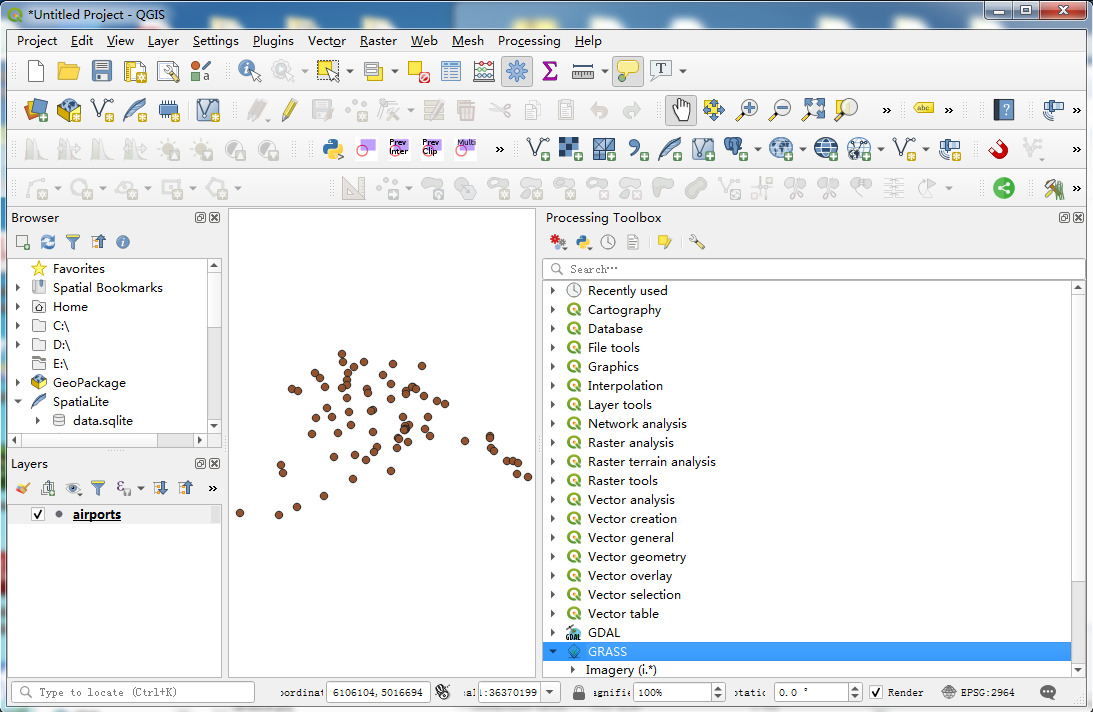Select the Pan Map hand tool

pyautogui.click(x=680, y=109)
